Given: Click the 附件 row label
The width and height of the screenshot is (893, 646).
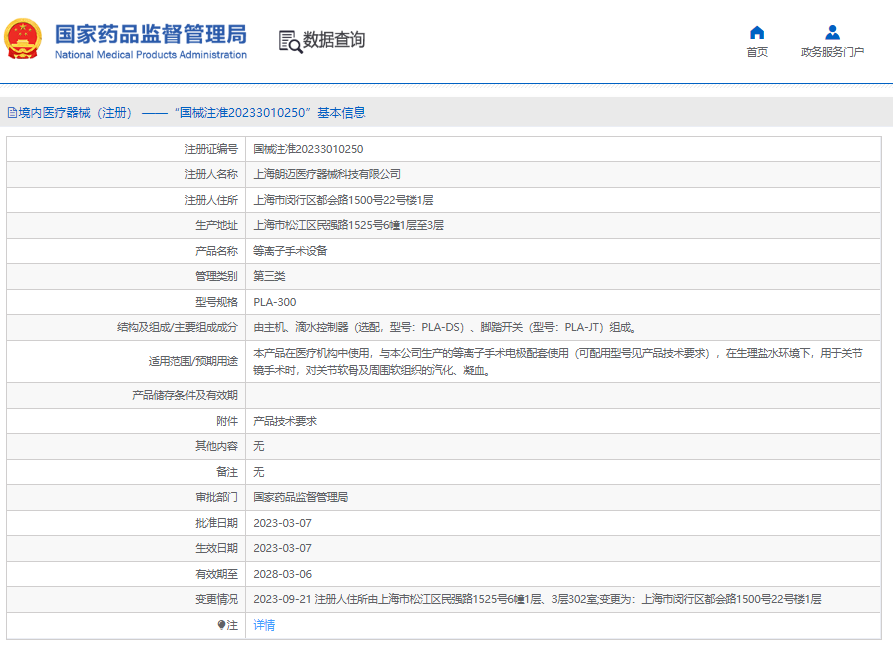Looking at the screenshot, I should [227, 421].
